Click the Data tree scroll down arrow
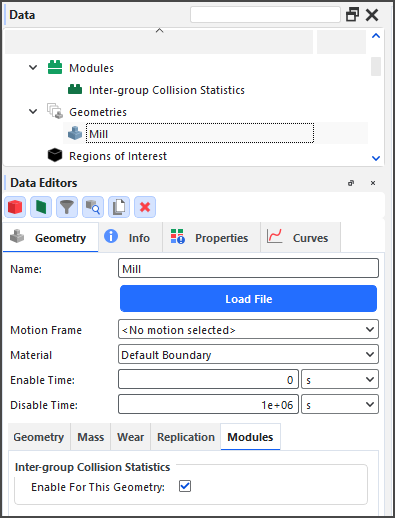 (x=376, y=158)
